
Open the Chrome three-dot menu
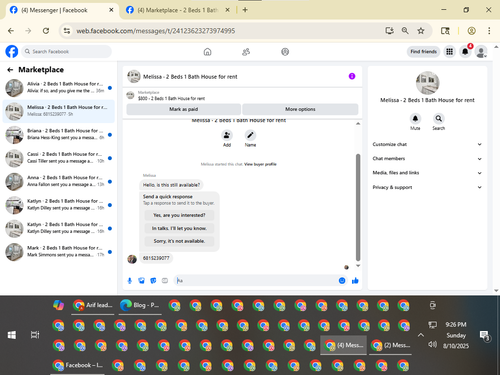pyautogui.click(x=489, y=31)
